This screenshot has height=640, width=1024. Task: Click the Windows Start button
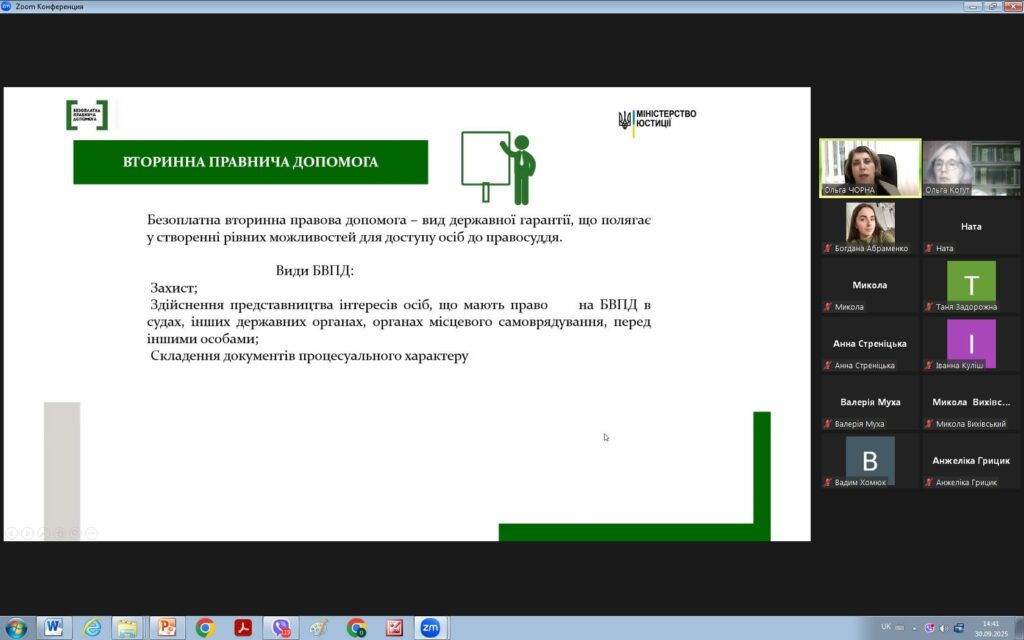pyautogui.click(x=18, y=627)
